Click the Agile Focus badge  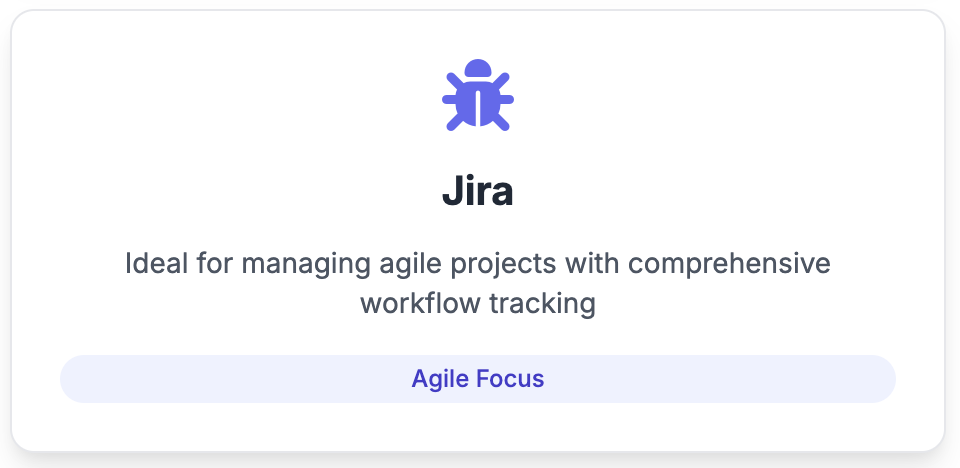[x=478, y=379]
